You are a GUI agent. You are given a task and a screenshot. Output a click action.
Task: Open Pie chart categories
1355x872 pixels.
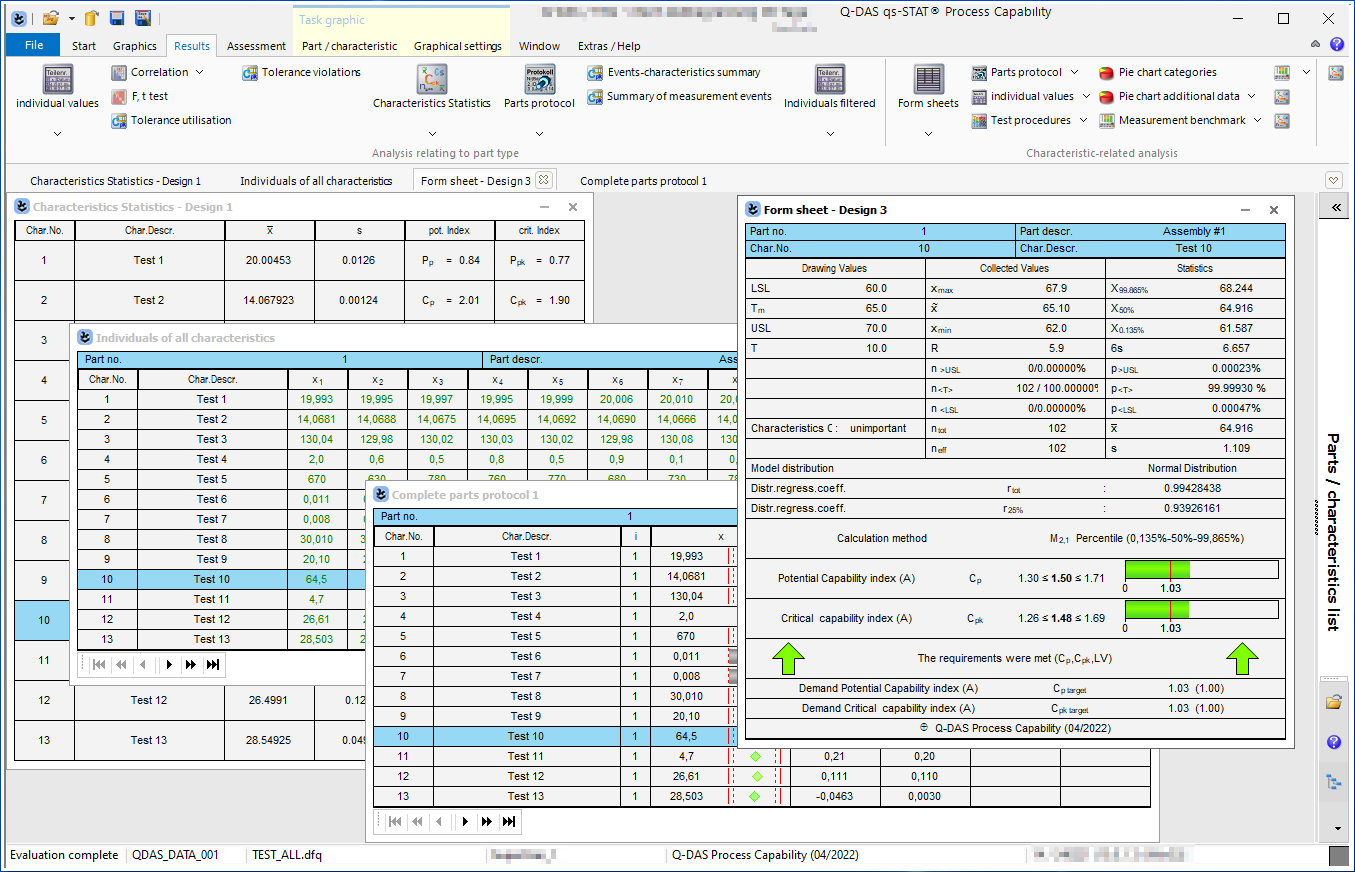pos(1158,72)
